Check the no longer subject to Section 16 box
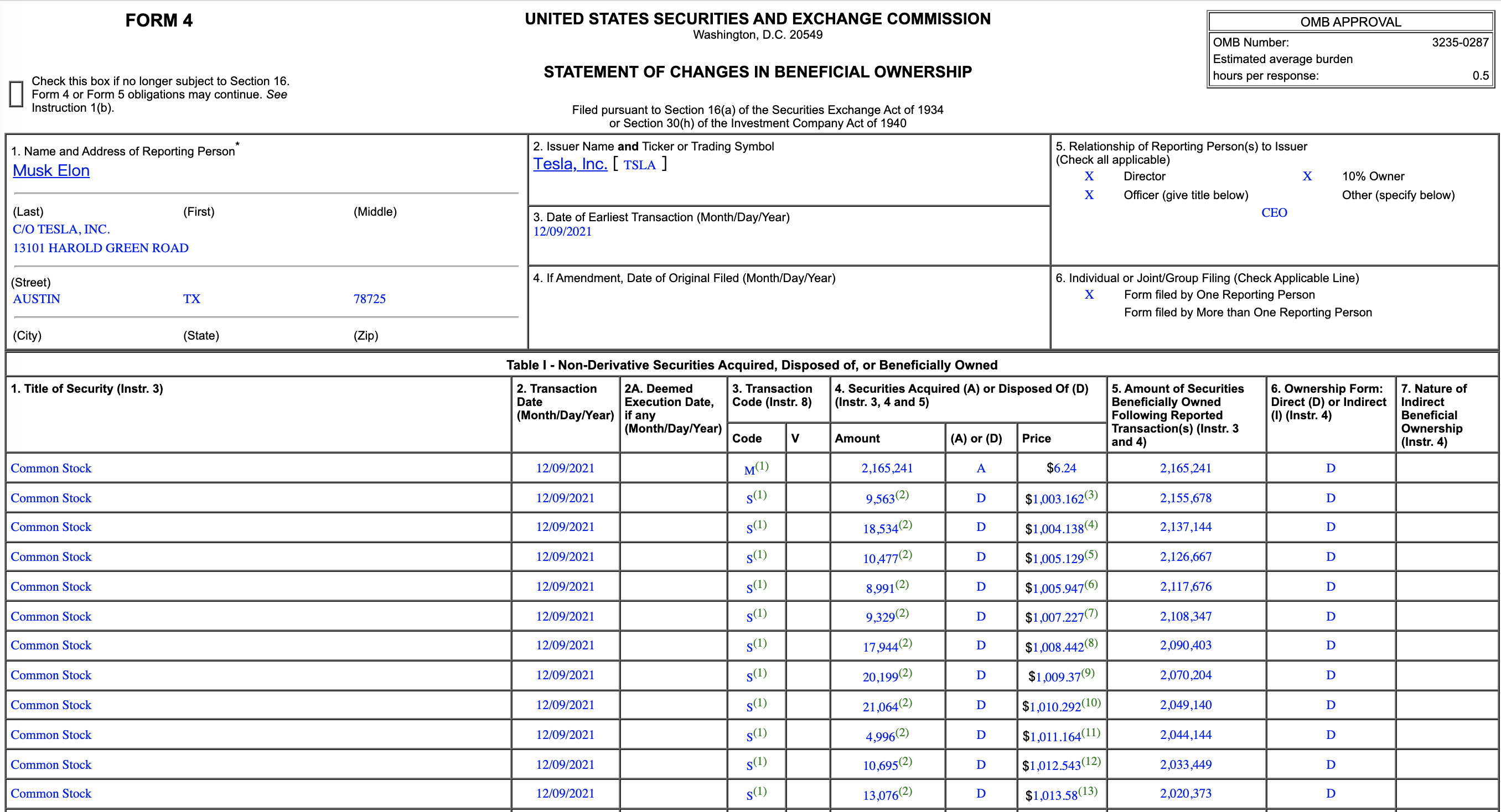The width and height of the screenshot is (1501, 812). 16,94
